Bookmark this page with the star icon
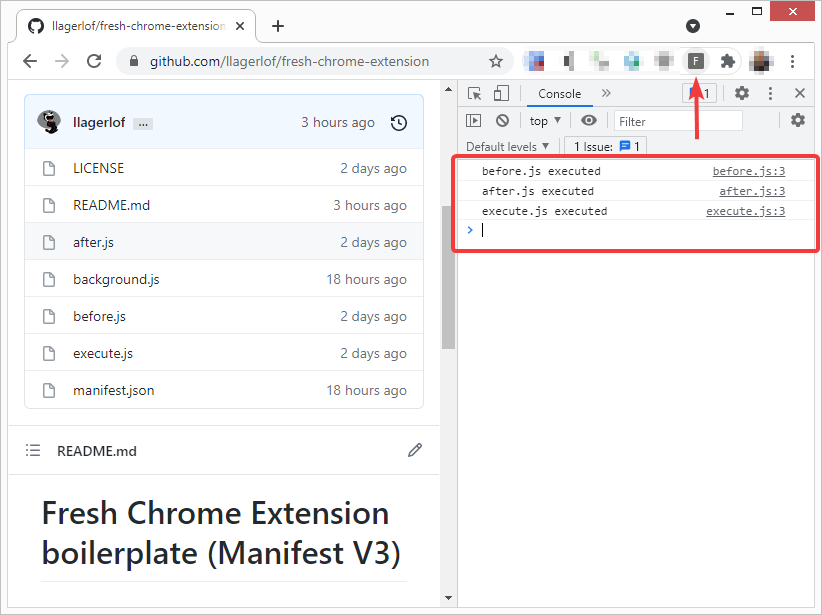This screenshot has width=822, height=615. point(496,61)
